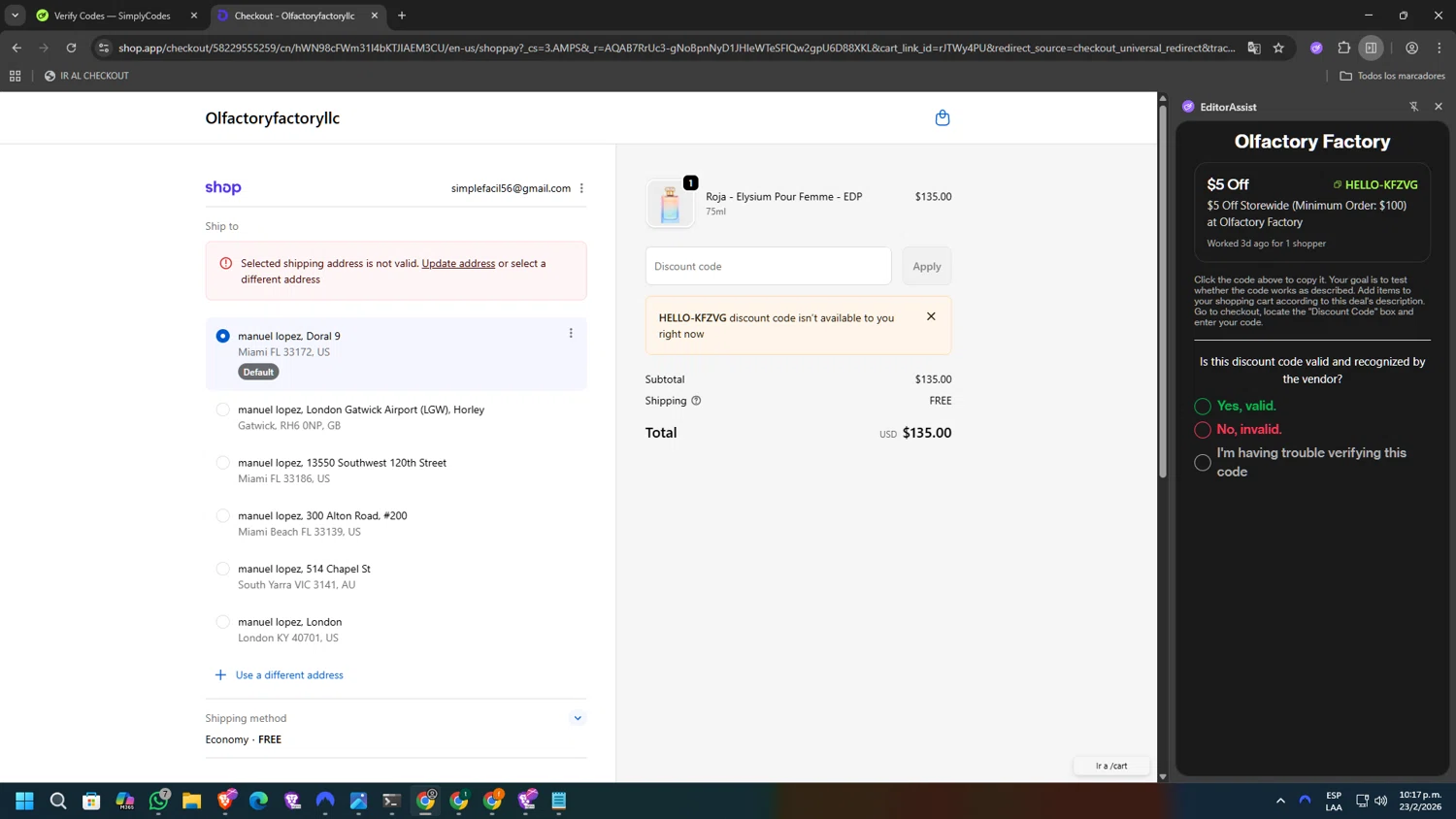Dismiss the HELLO-KFZVG discount error message

(x=931, y=316)
